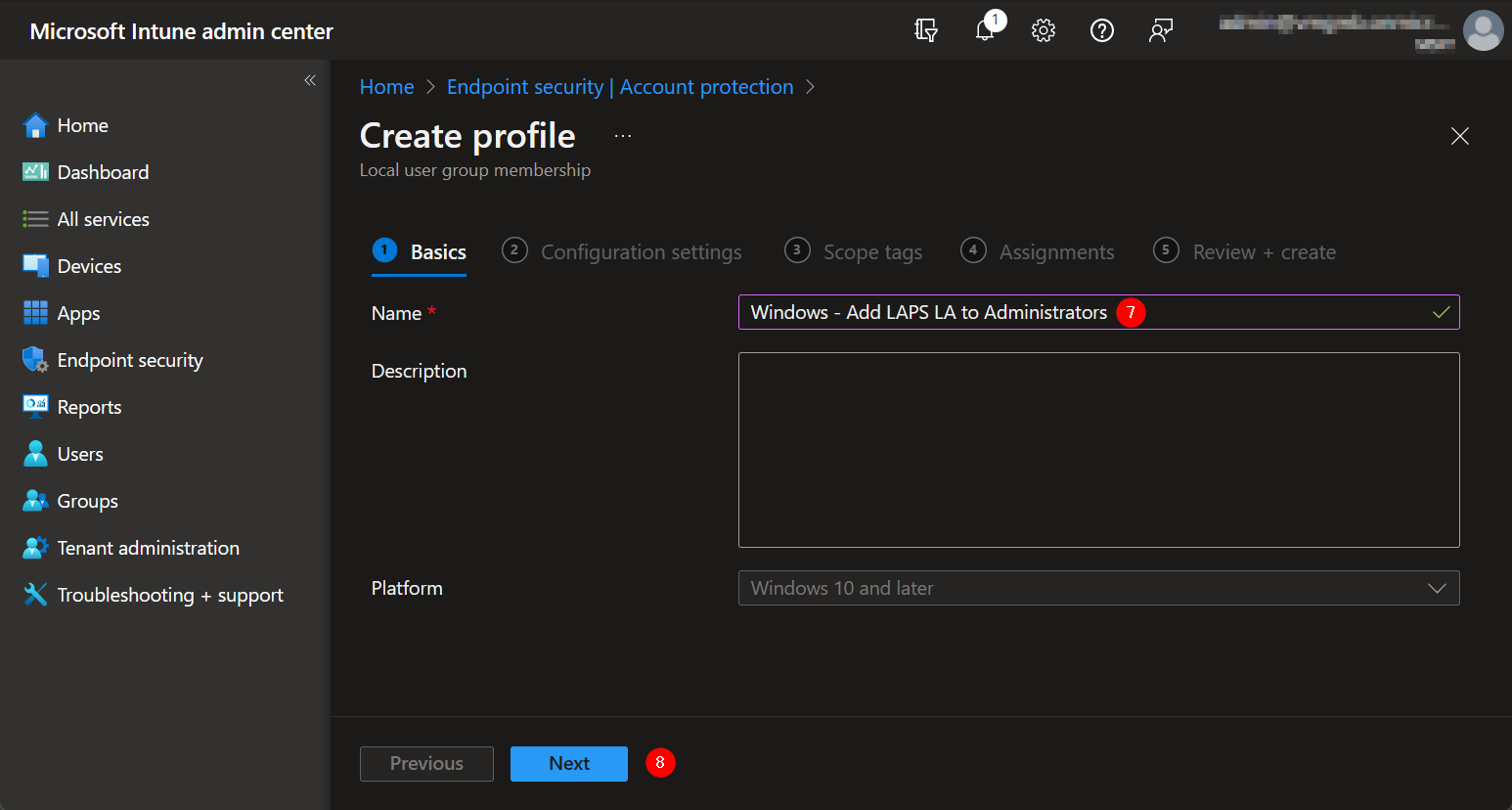
Task: Expand the Platform dropdown
Action: click(1098, 588)
